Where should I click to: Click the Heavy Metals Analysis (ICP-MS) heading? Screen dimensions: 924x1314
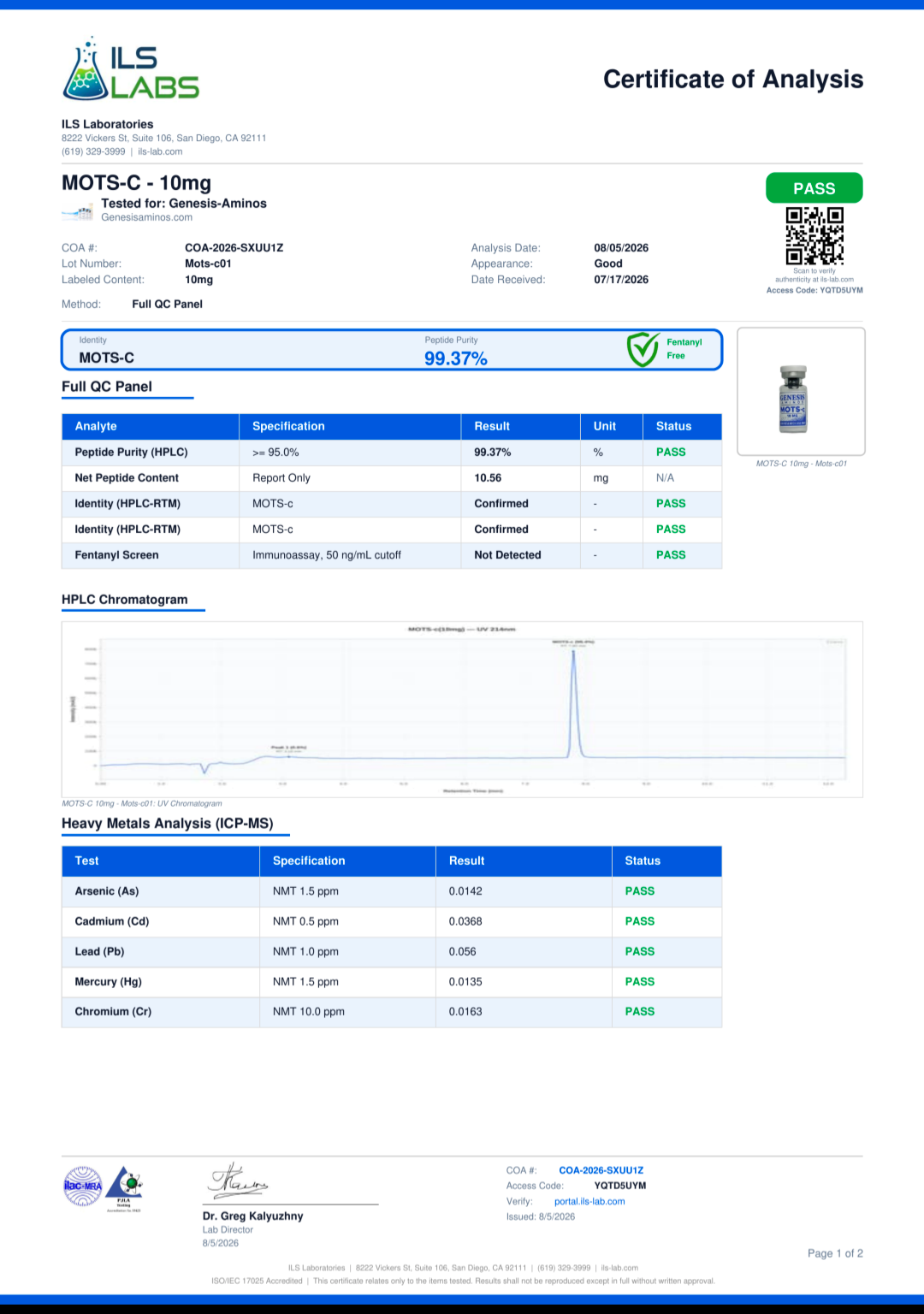tap(168, 824)
